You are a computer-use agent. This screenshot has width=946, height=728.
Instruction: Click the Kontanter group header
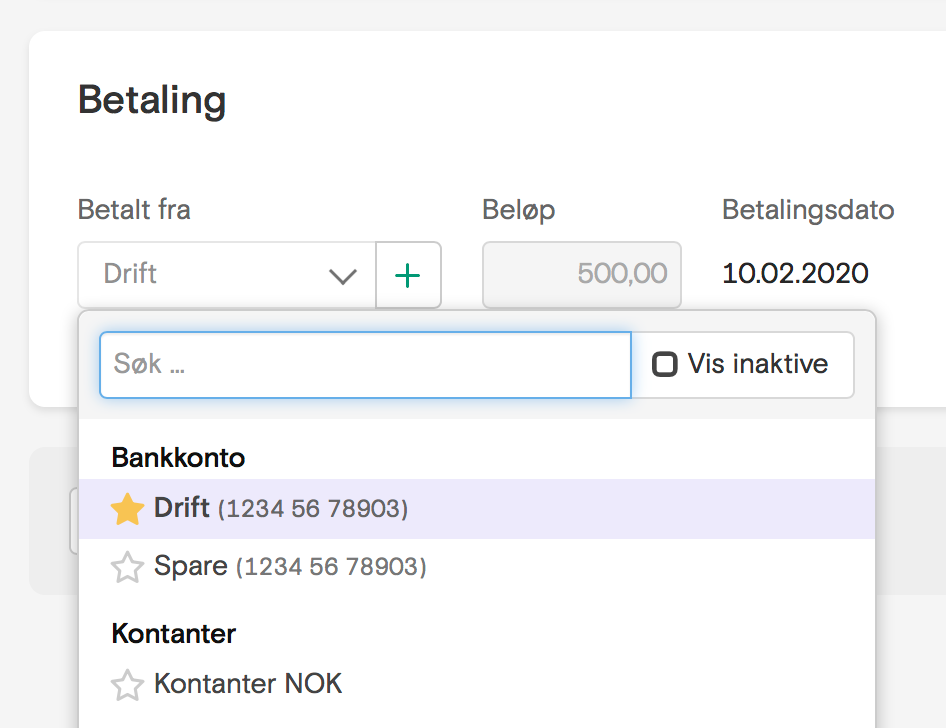pos(174,634)
